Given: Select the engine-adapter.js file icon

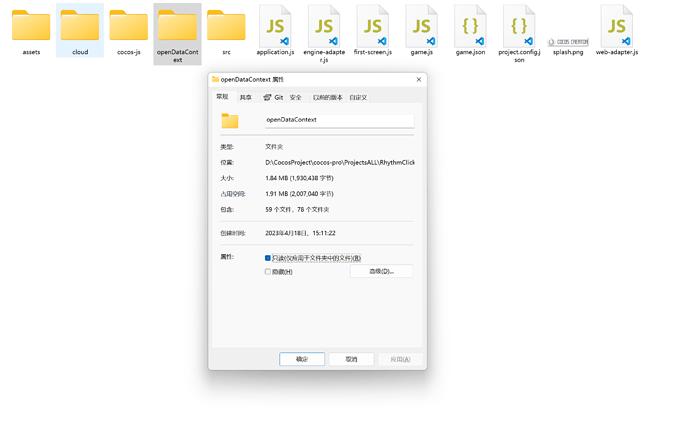Looking at the screenshot, I should pos(324,26).
